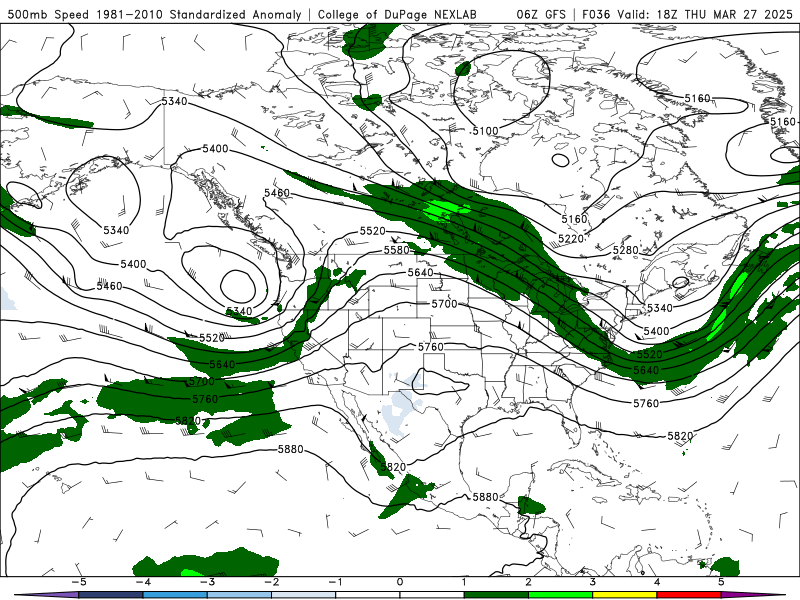Click the 'College of DuPage NEXLAB' label
This screenshot has width=800, height=600.
(x=397, y=14)
